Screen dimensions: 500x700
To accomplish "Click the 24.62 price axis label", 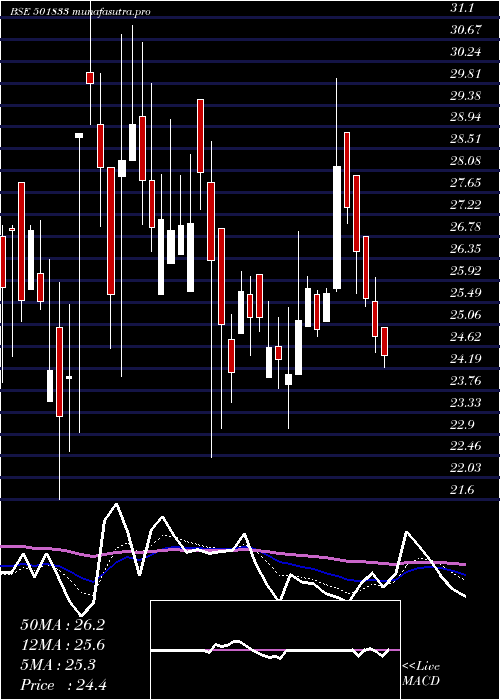I will [467, 336].
